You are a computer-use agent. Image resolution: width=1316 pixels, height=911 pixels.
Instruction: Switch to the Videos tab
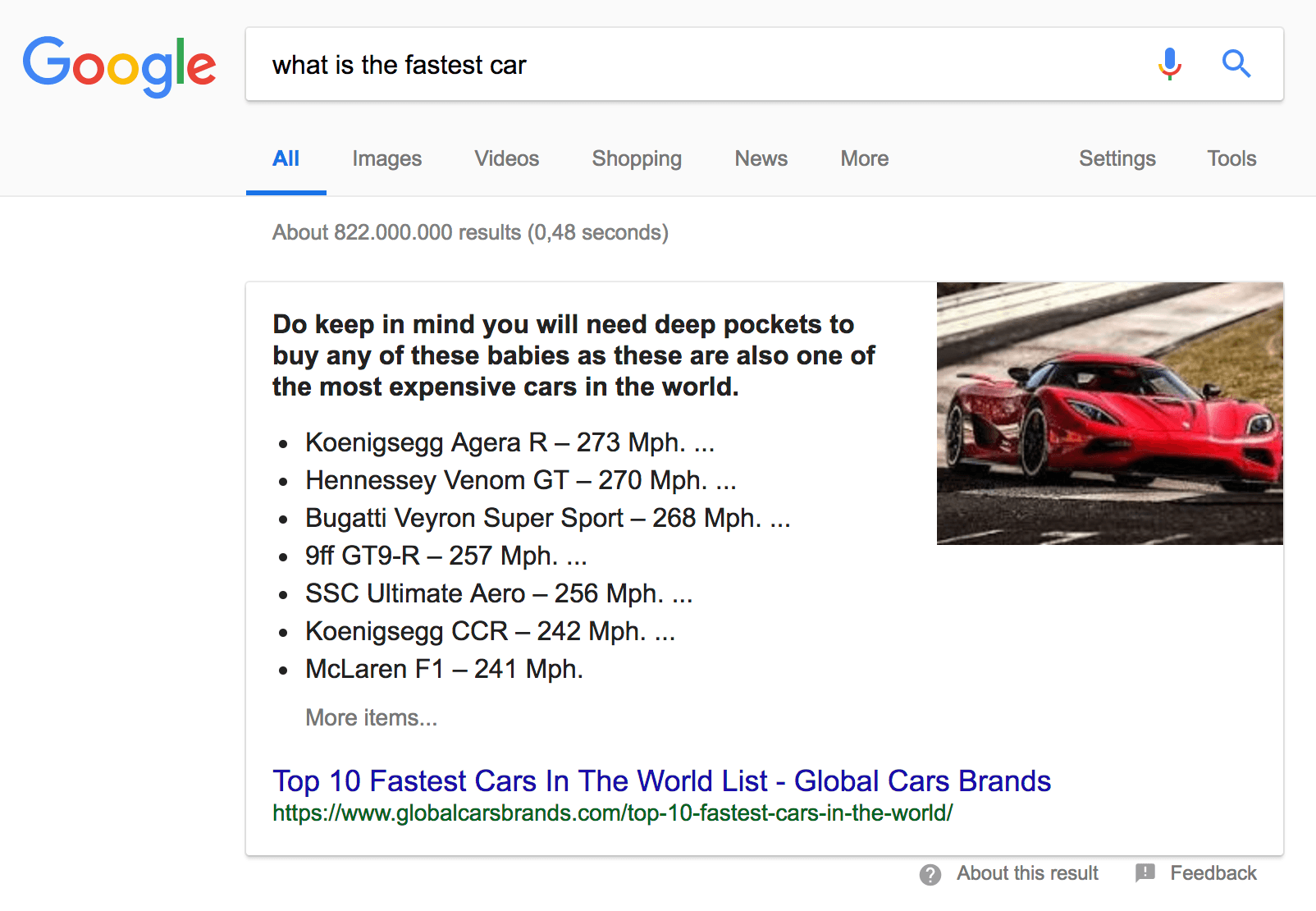click(506, 158)
